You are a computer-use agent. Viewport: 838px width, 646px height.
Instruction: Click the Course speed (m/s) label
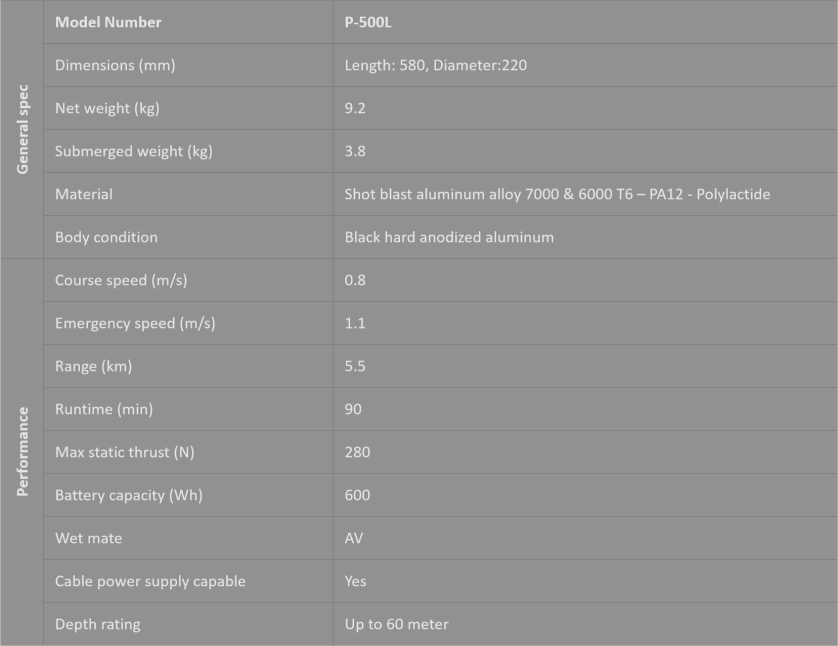point(121,280)
